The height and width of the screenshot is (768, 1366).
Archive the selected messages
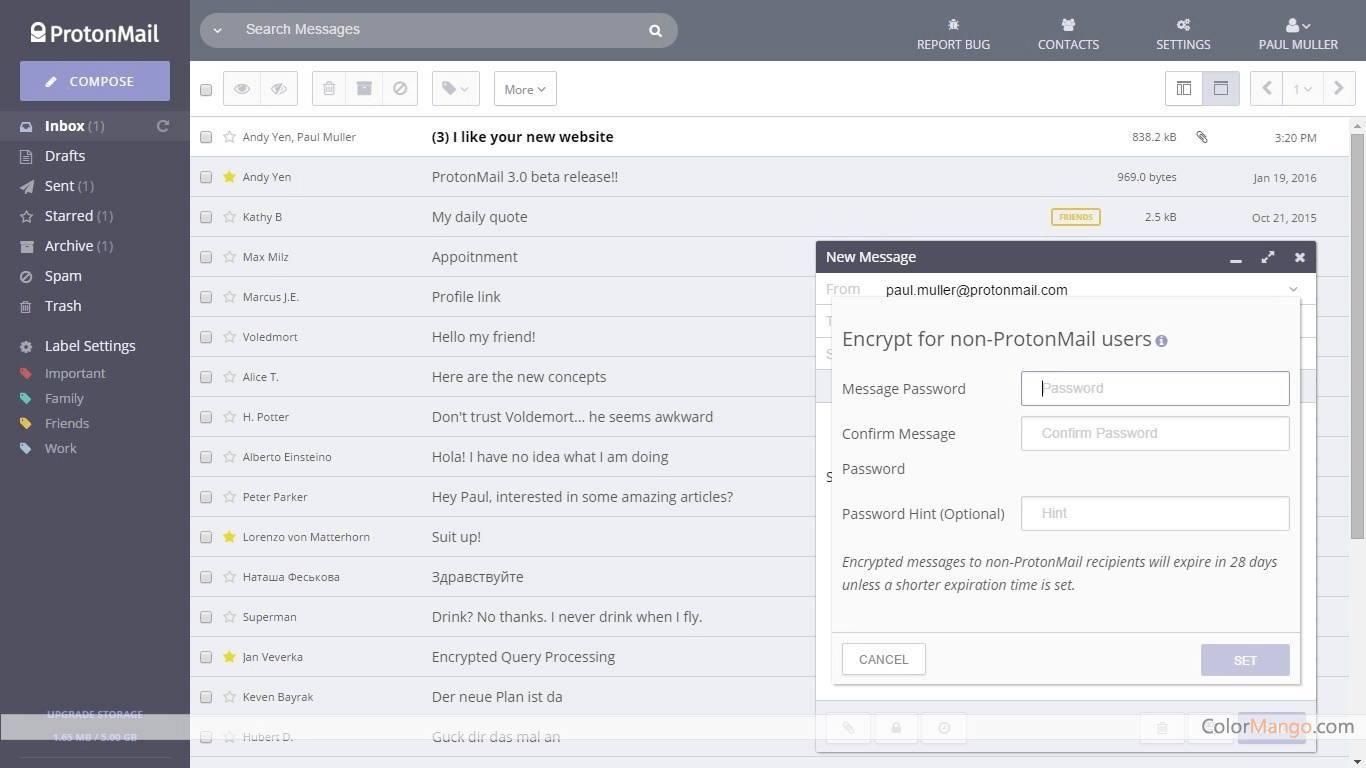(364, 89)
